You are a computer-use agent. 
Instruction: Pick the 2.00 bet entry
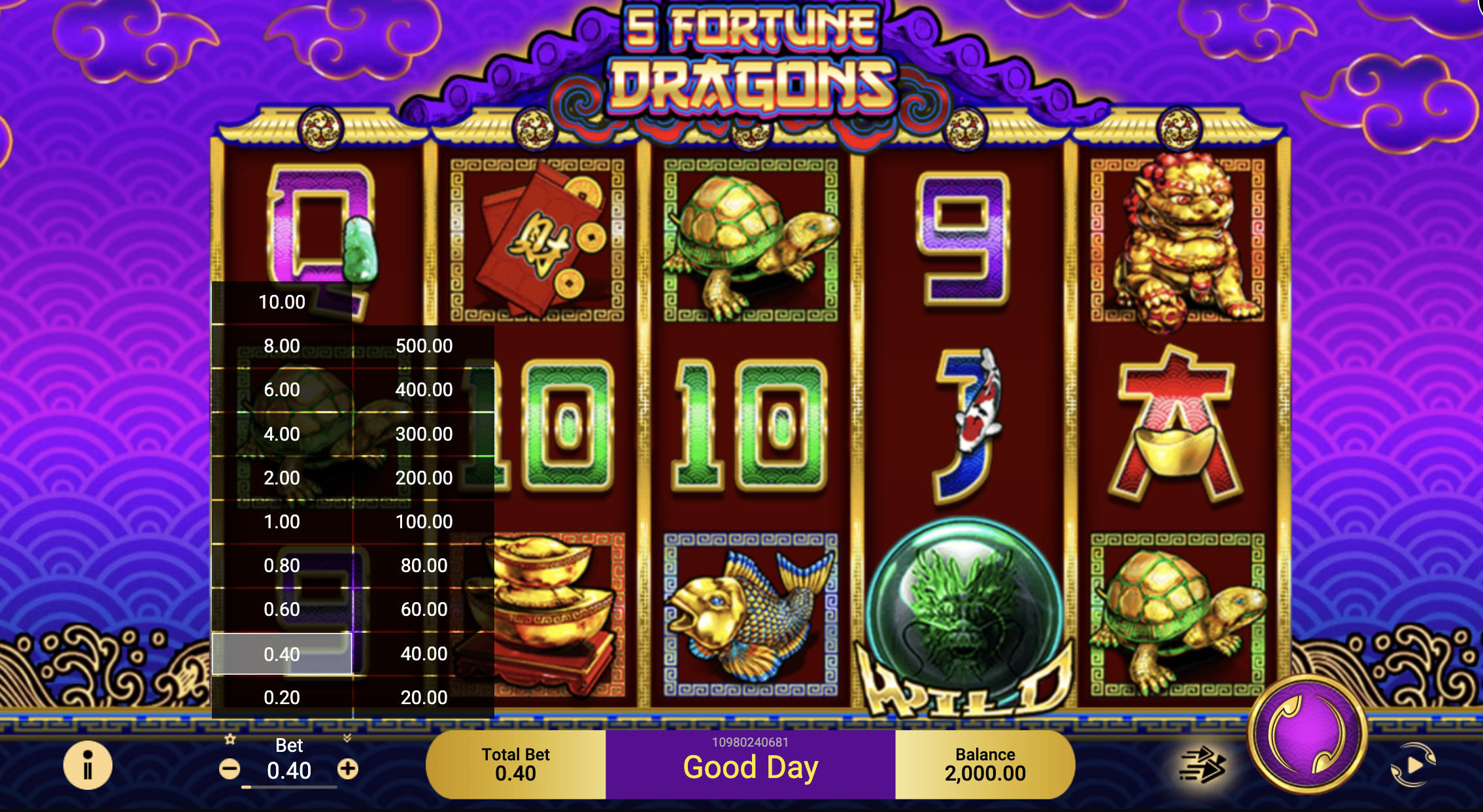pyautogui.click(x=282, y=478)
